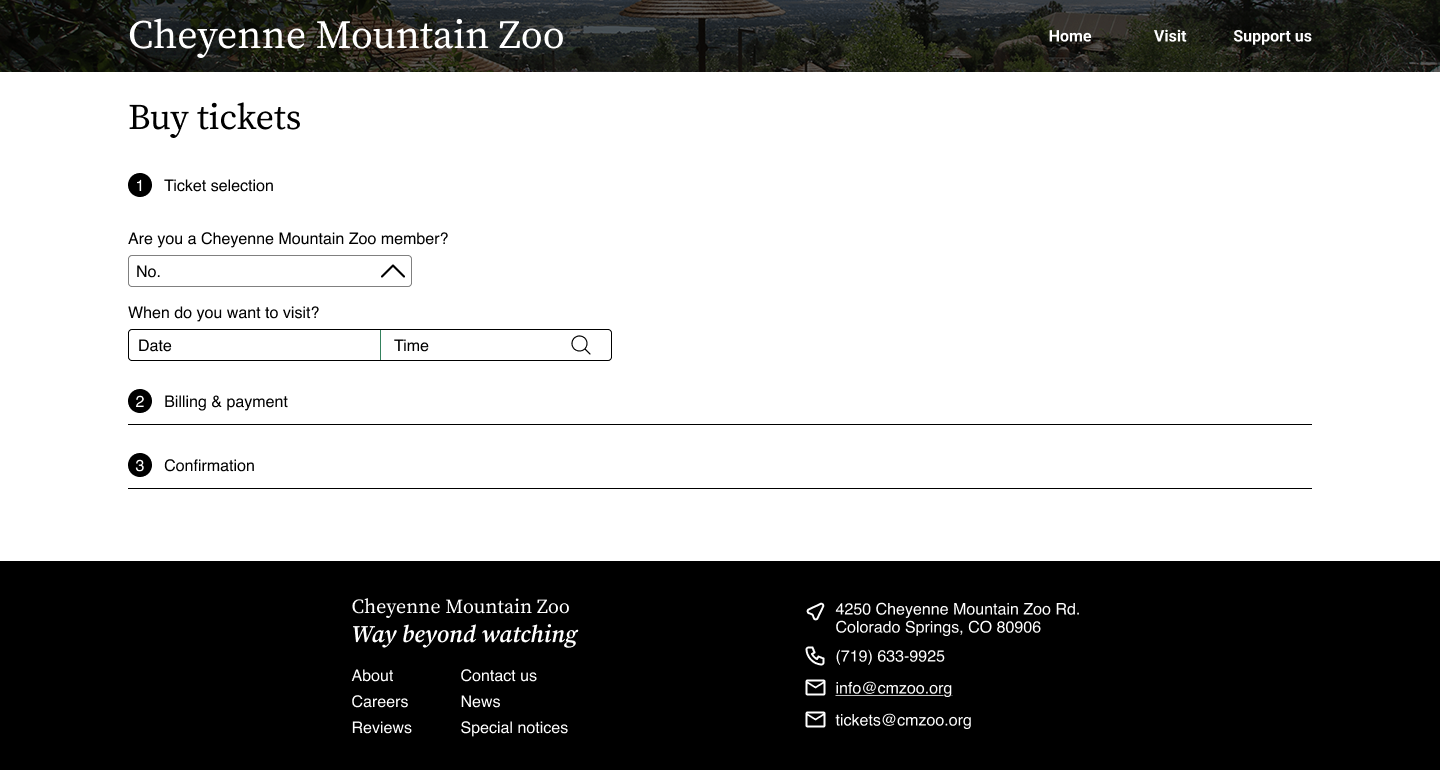
Task: Go to Home in the top navigation
Action: click(1070, 36)
